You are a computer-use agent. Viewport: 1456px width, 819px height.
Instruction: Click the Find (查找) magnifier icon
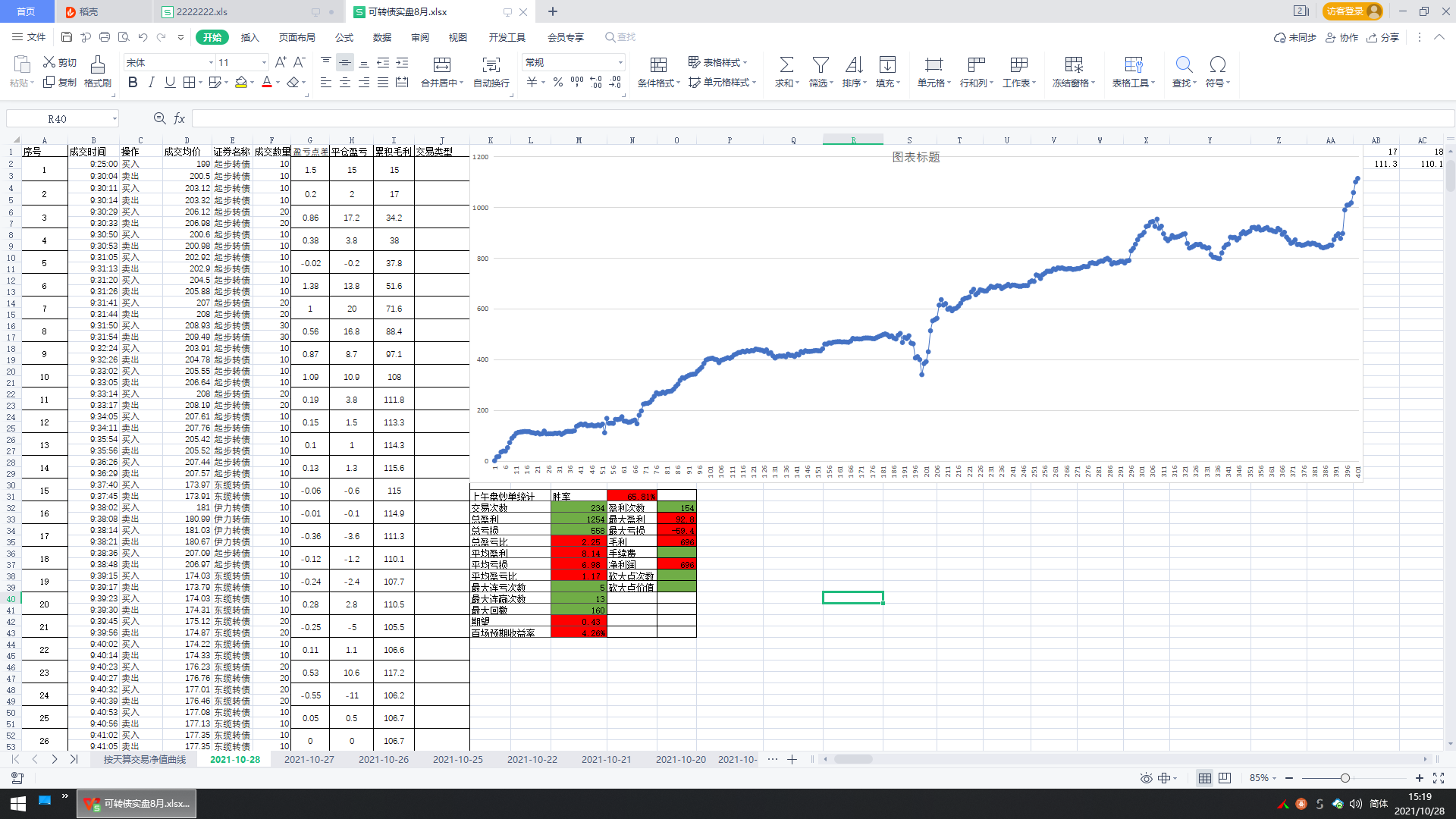[x=1184, y=64]
